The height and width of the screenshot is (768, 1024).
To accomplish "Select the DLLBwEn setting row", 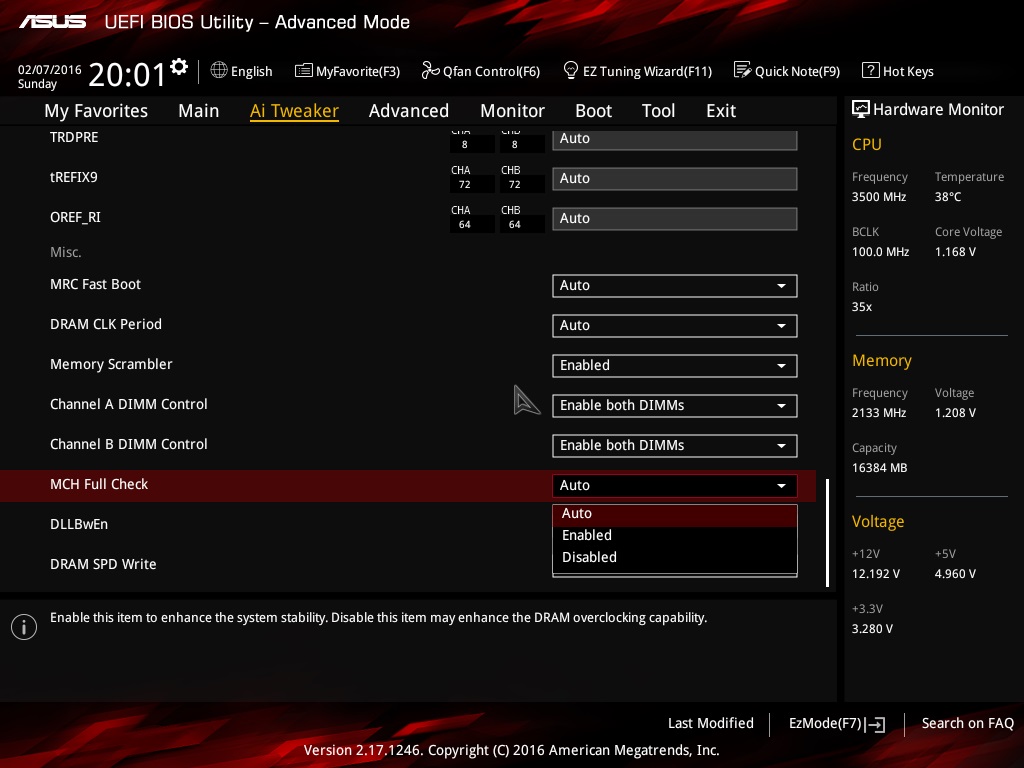I will (79, 524).
